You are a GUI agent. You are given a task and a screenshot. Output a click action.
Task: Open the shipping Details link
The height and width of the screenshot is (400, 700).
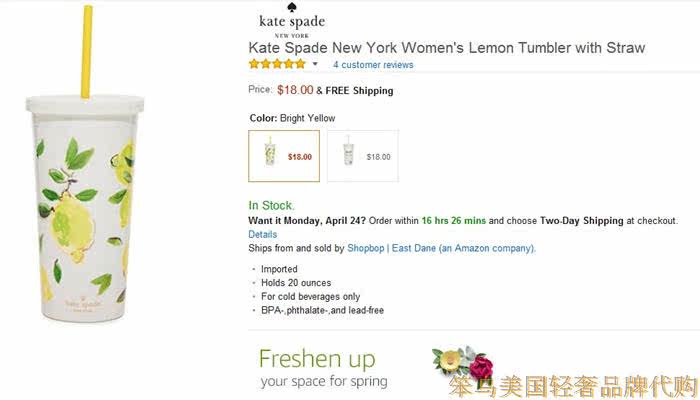[x=262, y=234]
